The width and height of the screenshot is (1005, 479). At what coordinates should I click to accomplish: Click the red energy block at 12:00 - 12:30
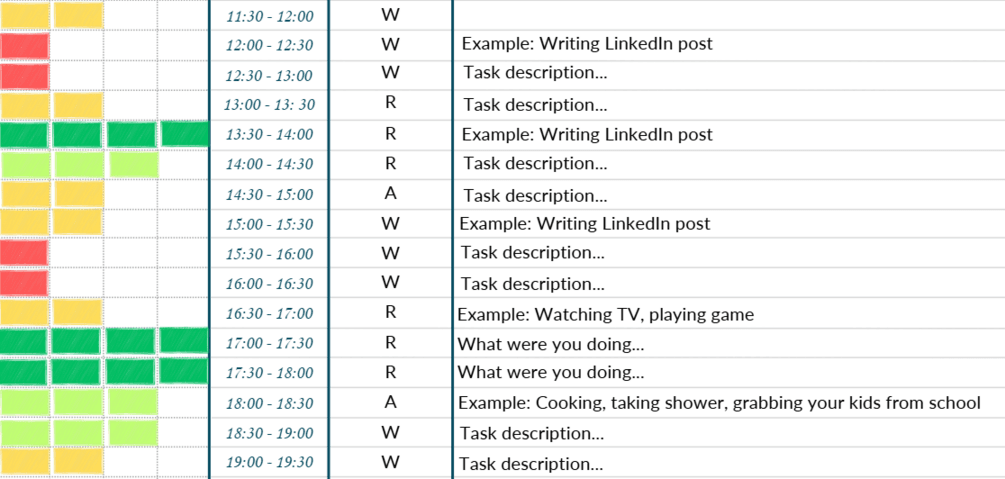[25, 46]
